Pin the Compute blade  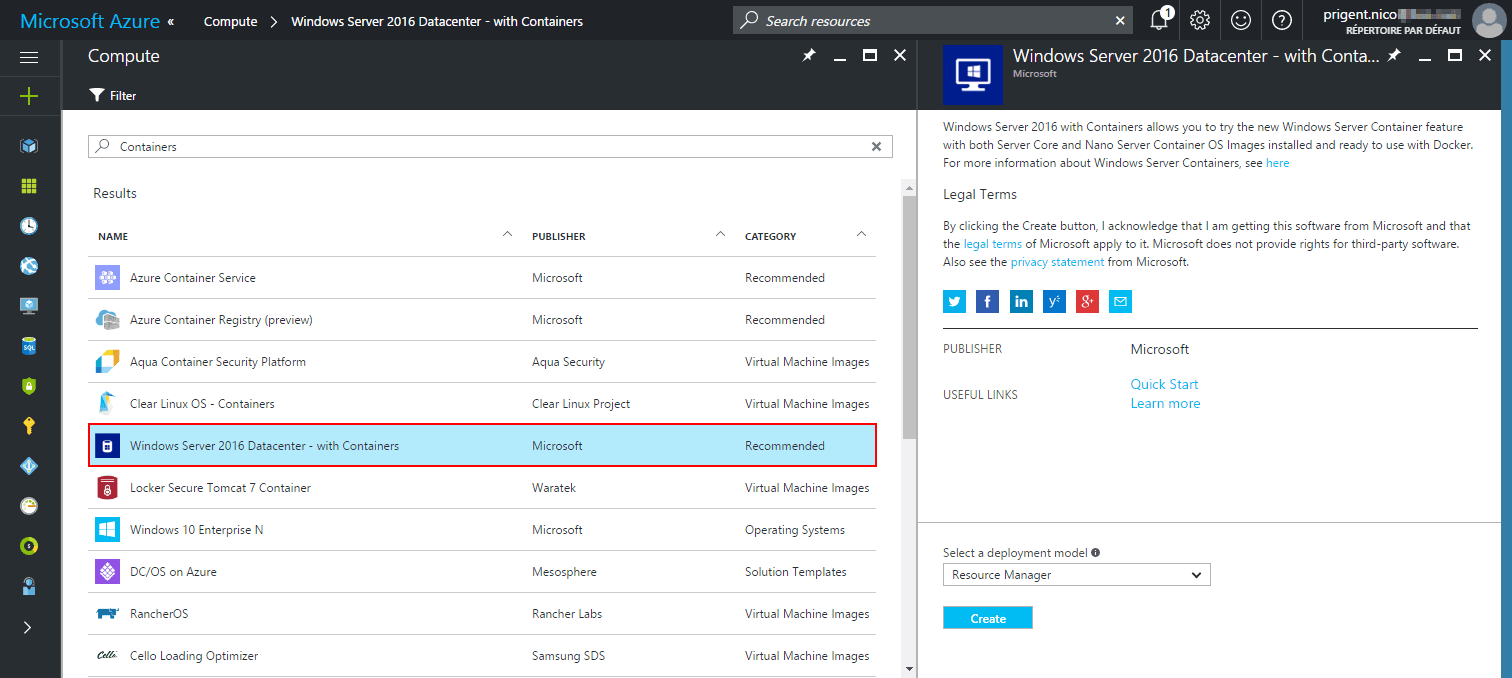[x=809, y=56]
